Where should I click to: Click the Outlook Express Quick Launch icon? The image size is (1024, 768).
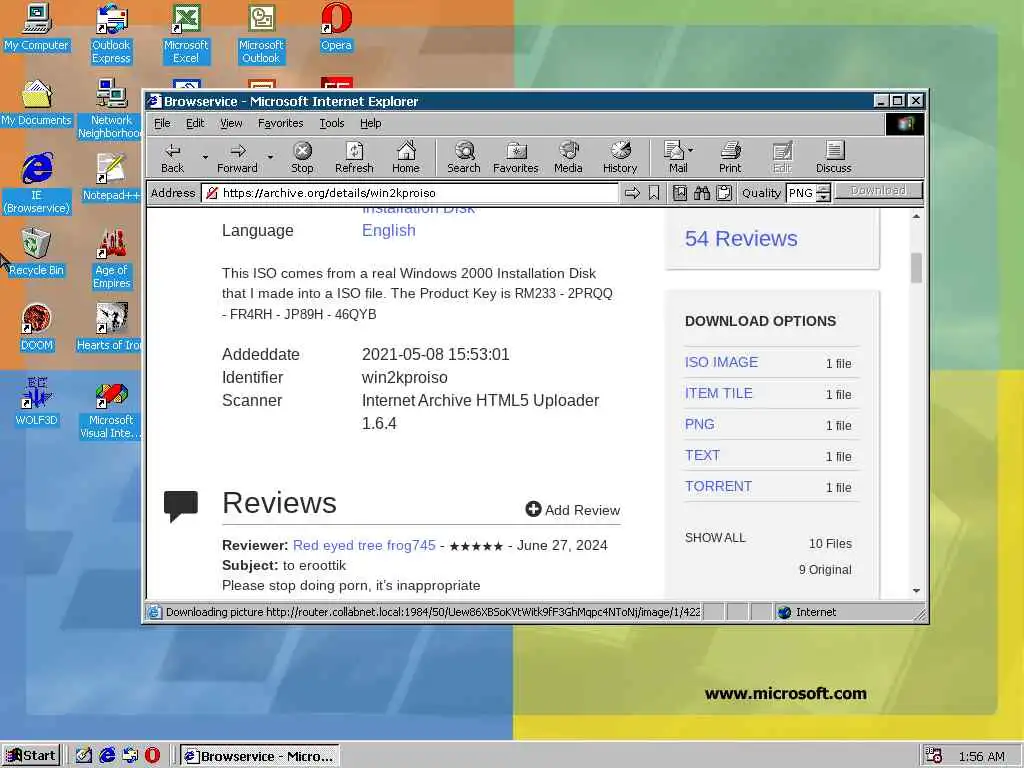[130, 756]
